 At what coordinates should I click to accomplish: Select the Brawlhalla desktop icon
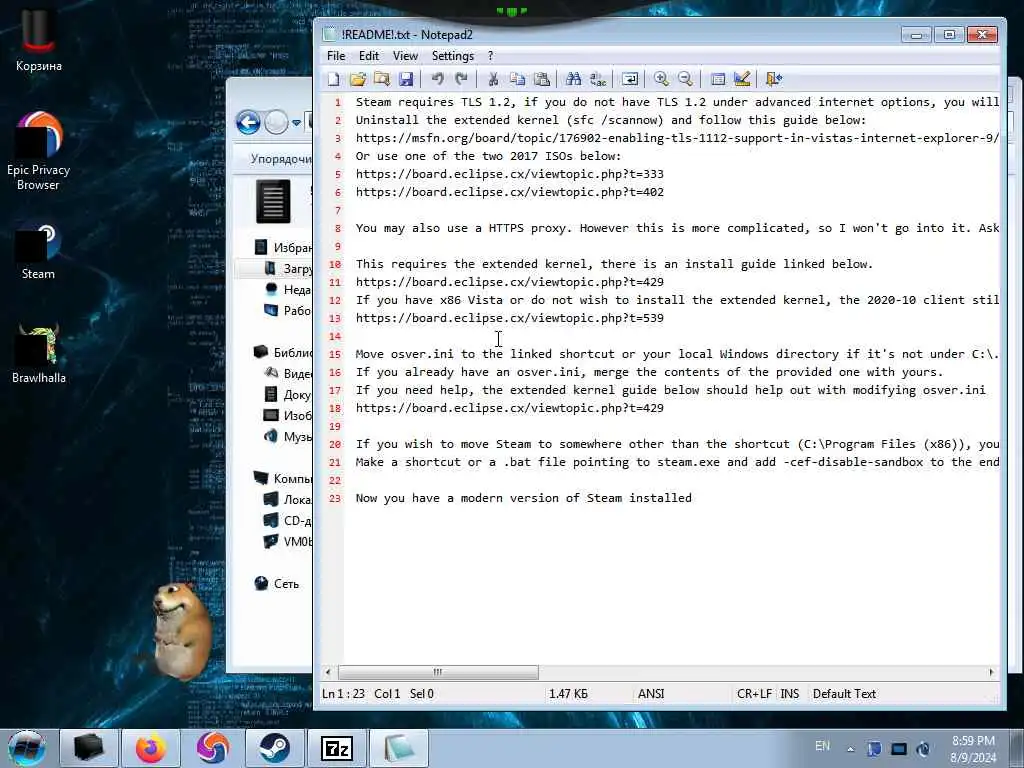(x=39, y=355)
